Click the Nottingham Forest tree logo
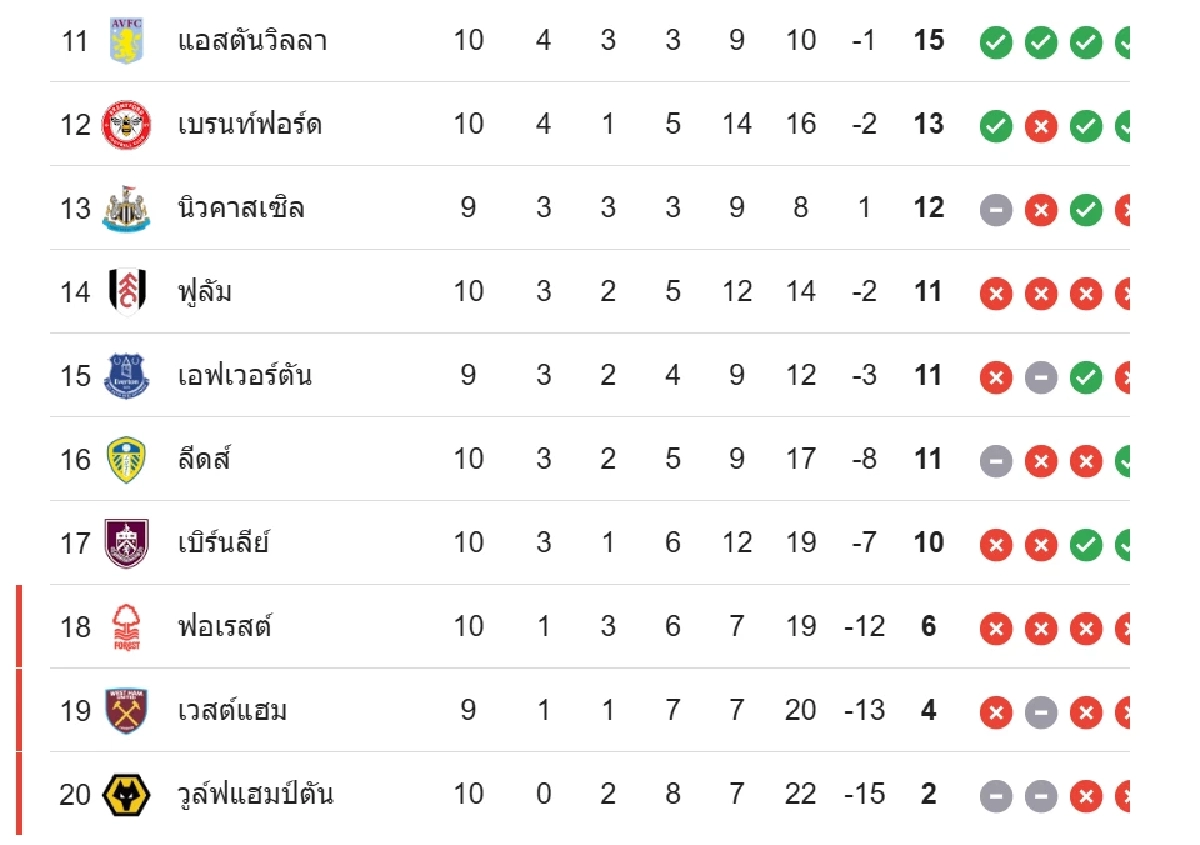The width and height of the screenshot is (1200, 845). 126,628
